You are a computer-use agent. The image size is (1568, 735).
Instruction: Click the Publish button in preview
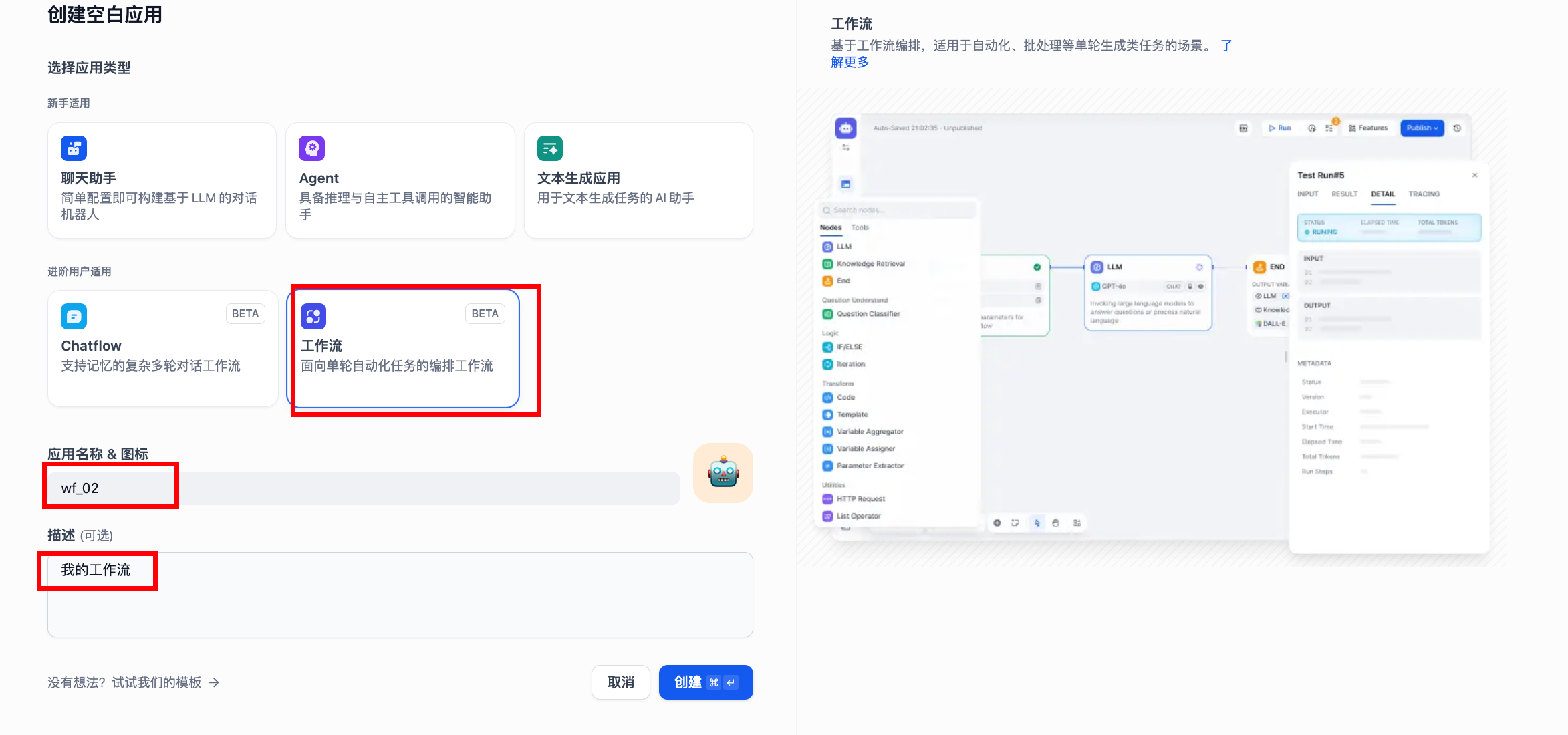(1422, 128)
